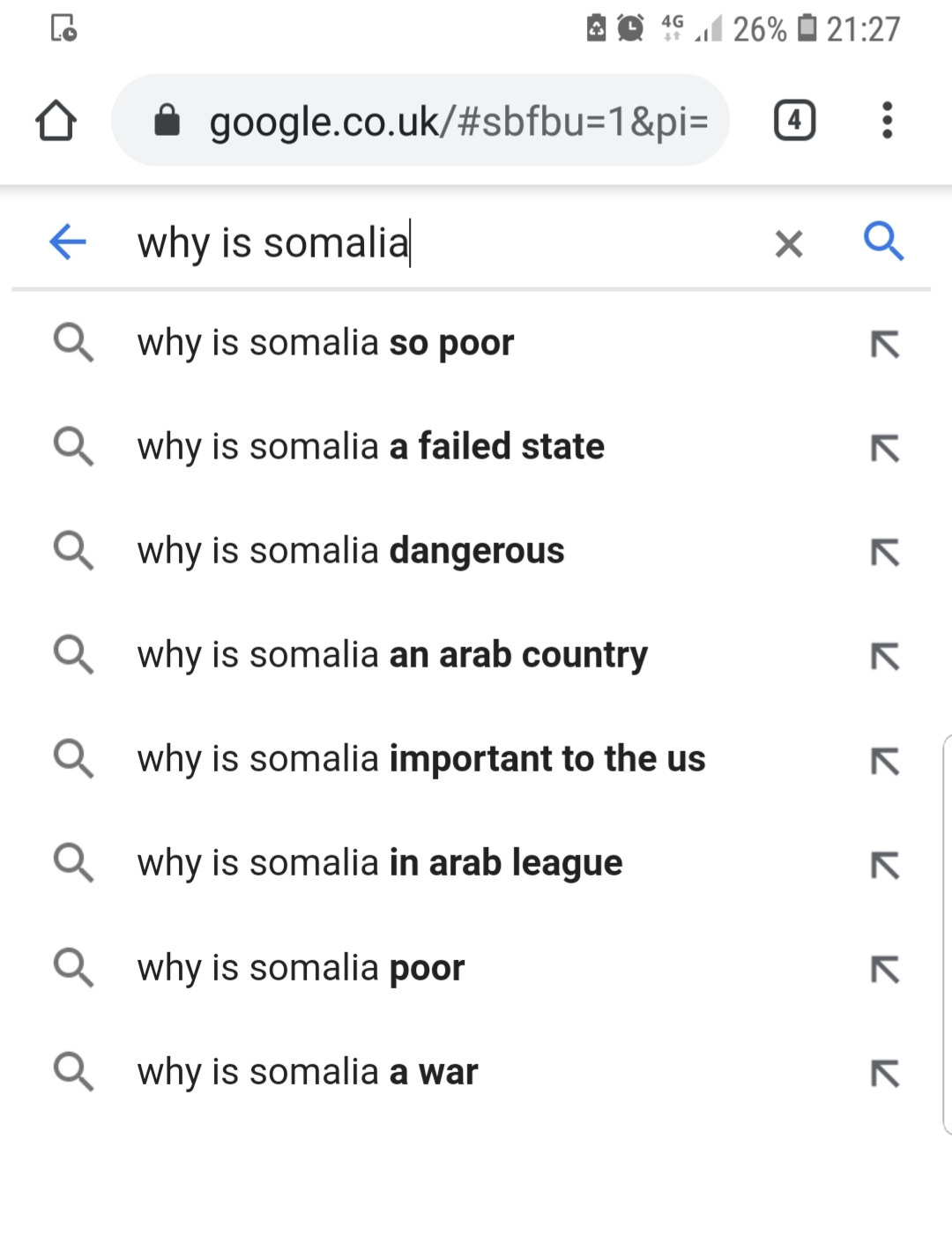
Task: Open the browser three-dot menu
Action: click(x=887, y=121)
